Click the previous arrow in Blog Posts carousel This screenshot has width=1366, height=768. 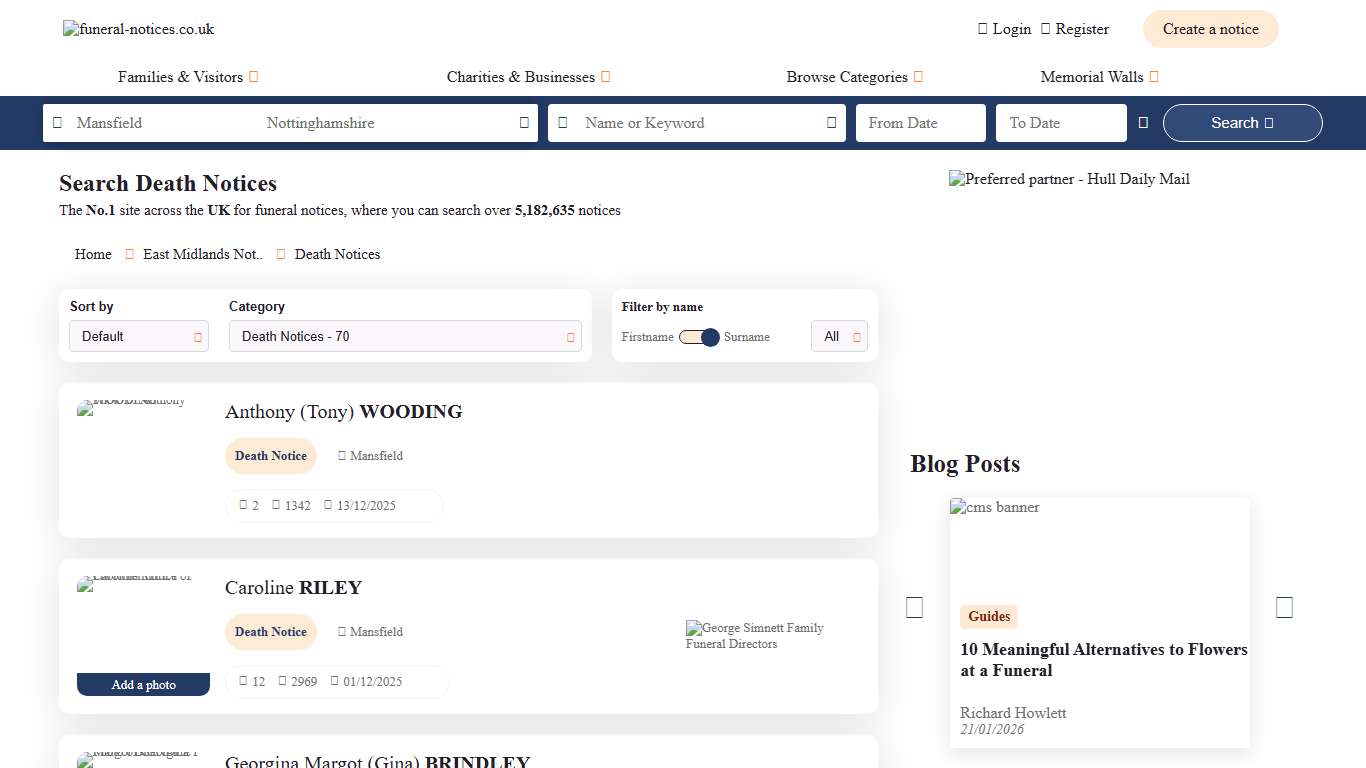click(914, 607)
